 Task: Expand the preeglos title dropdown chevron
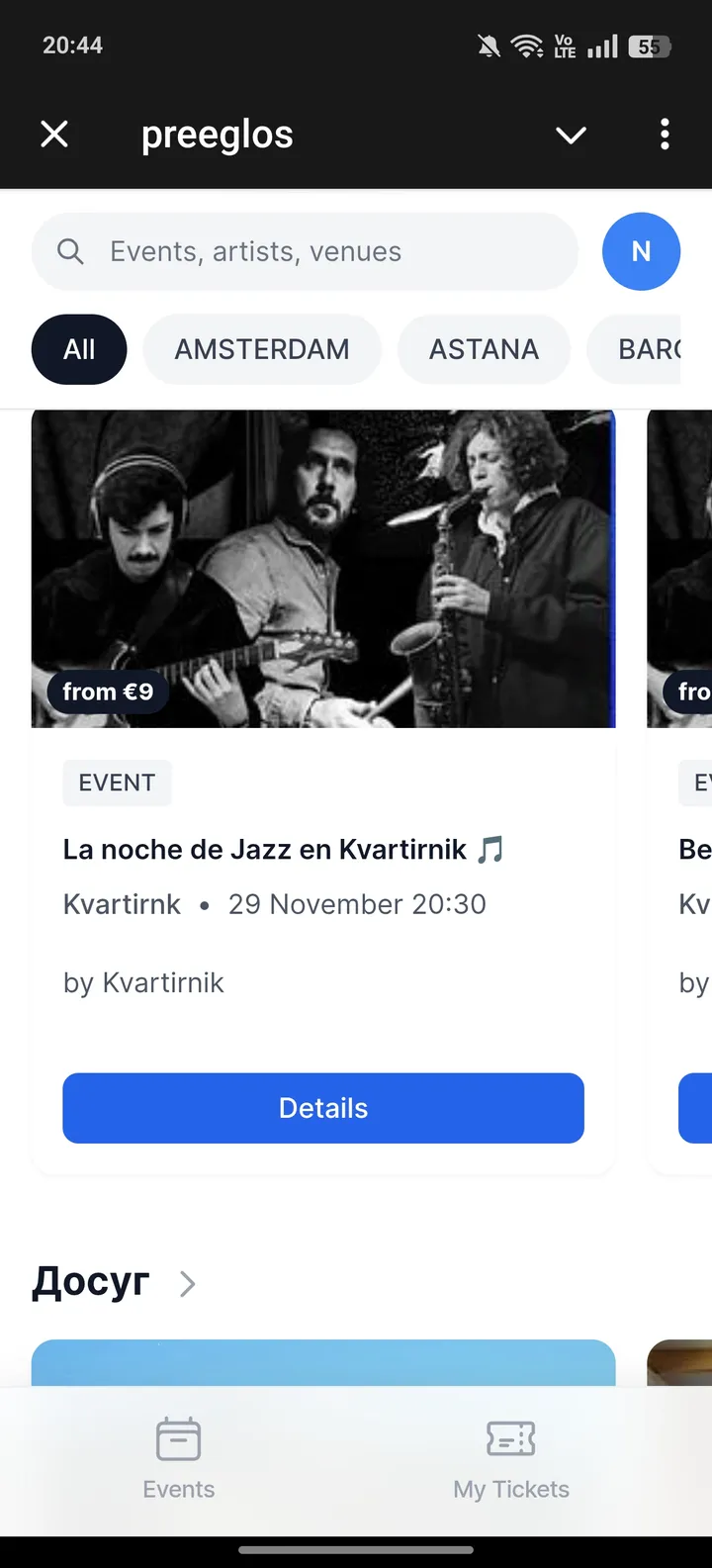pyautogui.click(x=571, y=135)
